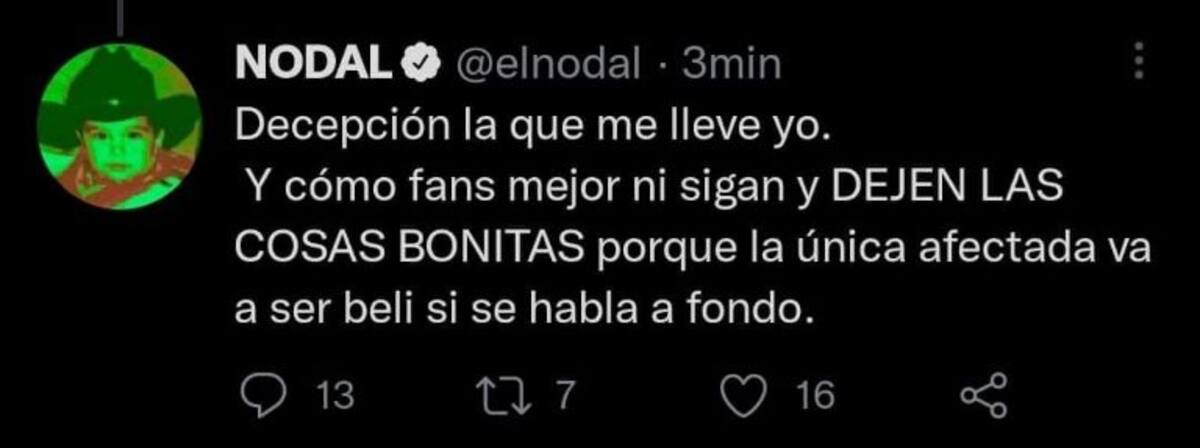View the 7 retweets count
The width and height of the screenshot is (1200, 448).
(x=565, y=397)
